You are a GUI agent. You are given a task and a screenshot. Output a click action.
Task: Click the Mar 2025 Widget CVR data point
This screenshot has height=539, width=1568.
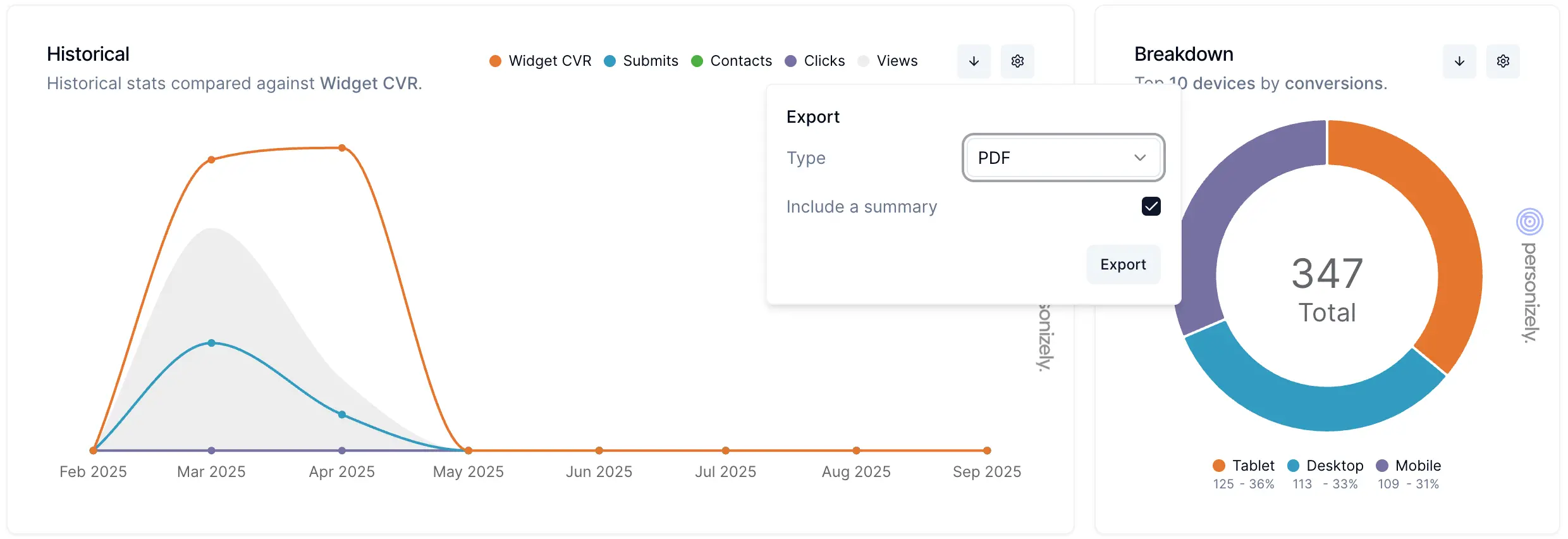(x=211, y=159)
